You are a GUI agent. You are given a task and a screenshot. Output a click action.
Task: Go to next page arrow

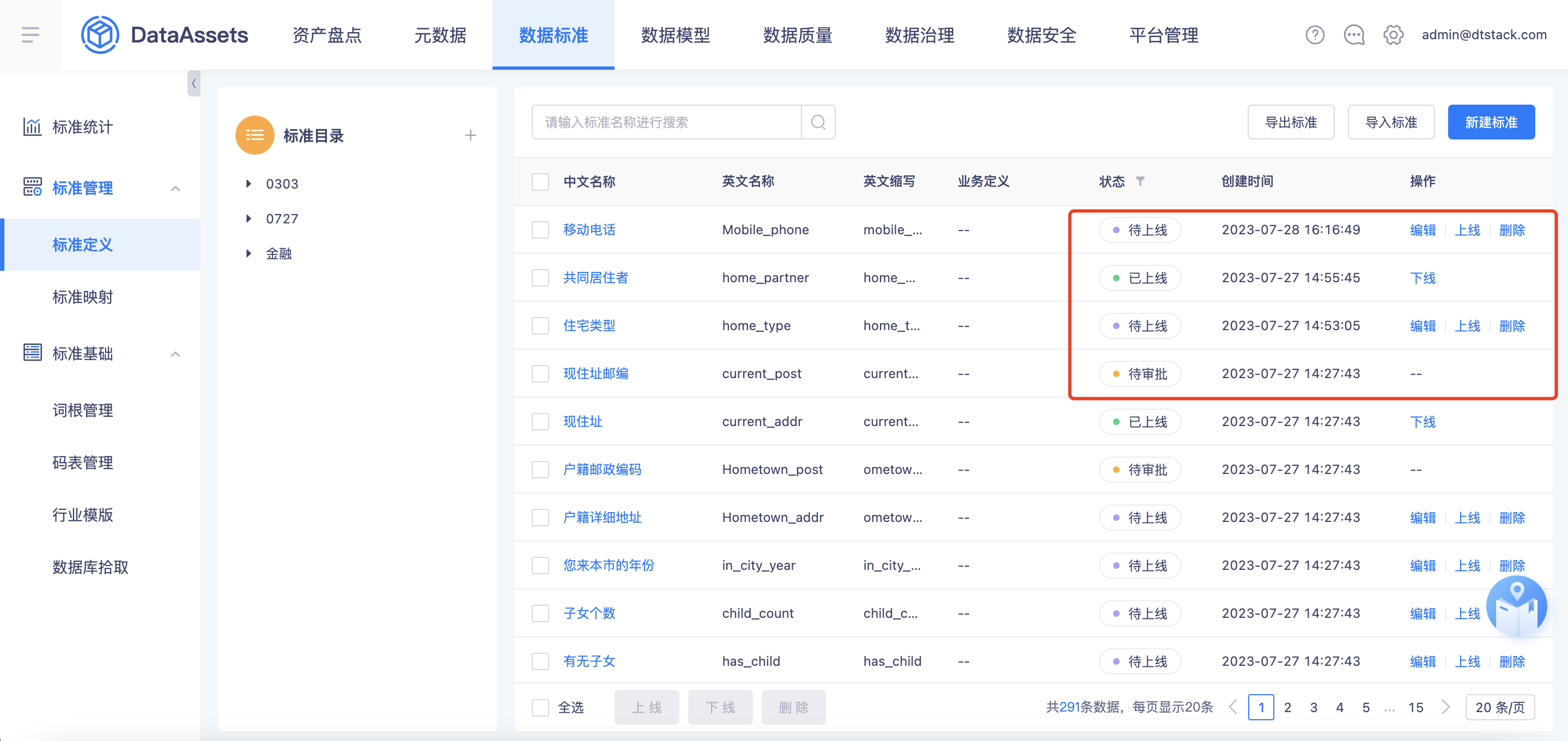tap(1445, 707)
